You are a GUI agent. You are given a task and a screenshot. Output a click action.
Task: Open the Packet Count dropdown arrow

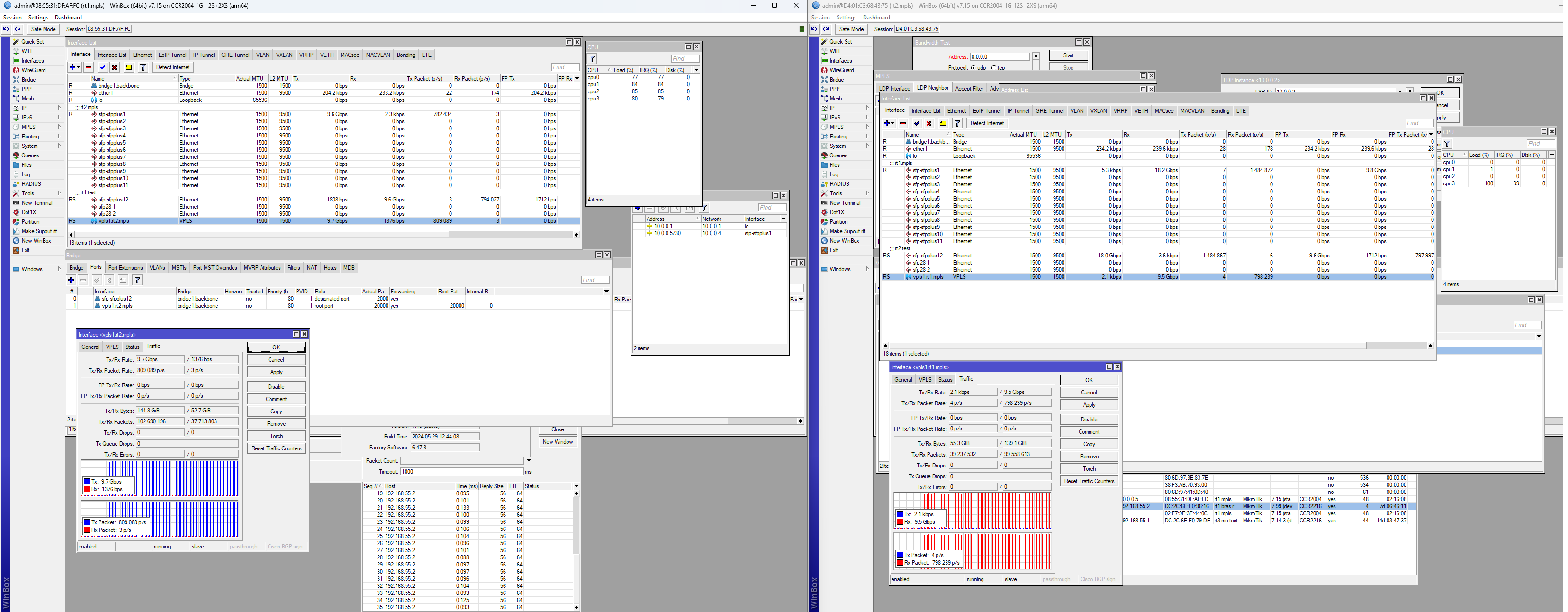coord(528,461)
